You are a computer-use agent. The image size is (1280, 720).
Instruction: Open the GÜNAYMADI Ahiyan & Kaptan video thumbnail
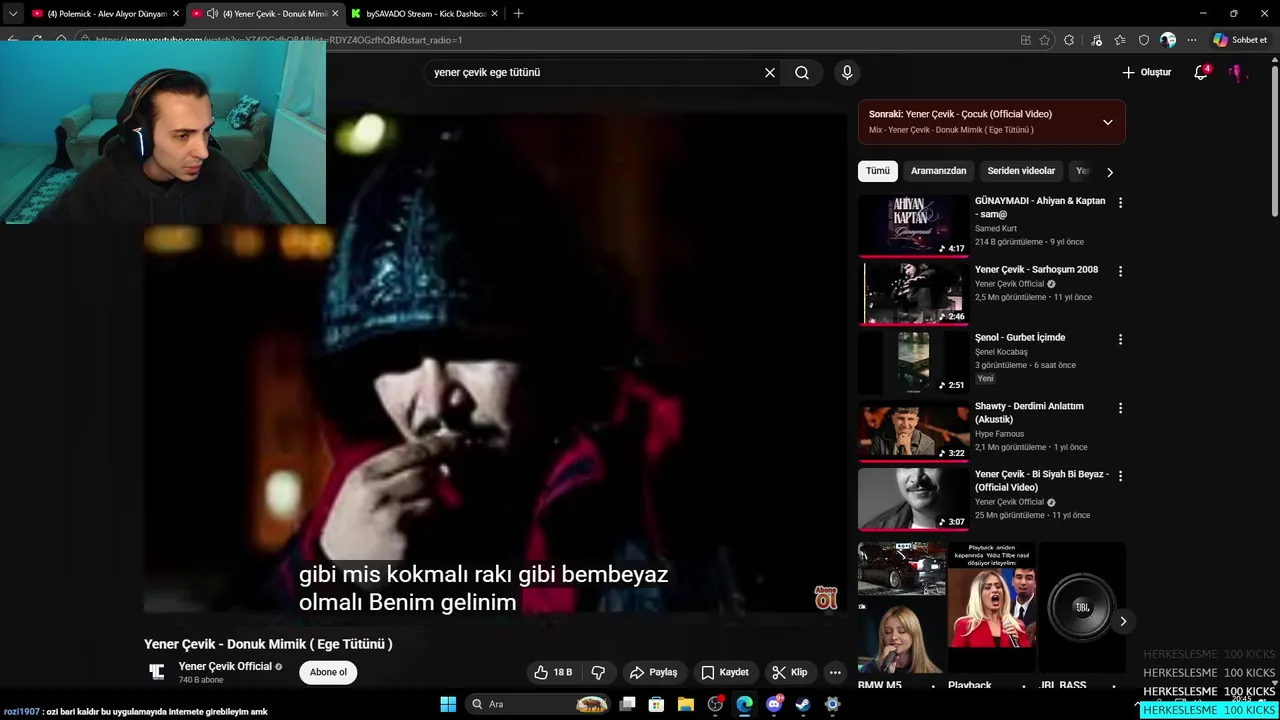pos(914,225)
